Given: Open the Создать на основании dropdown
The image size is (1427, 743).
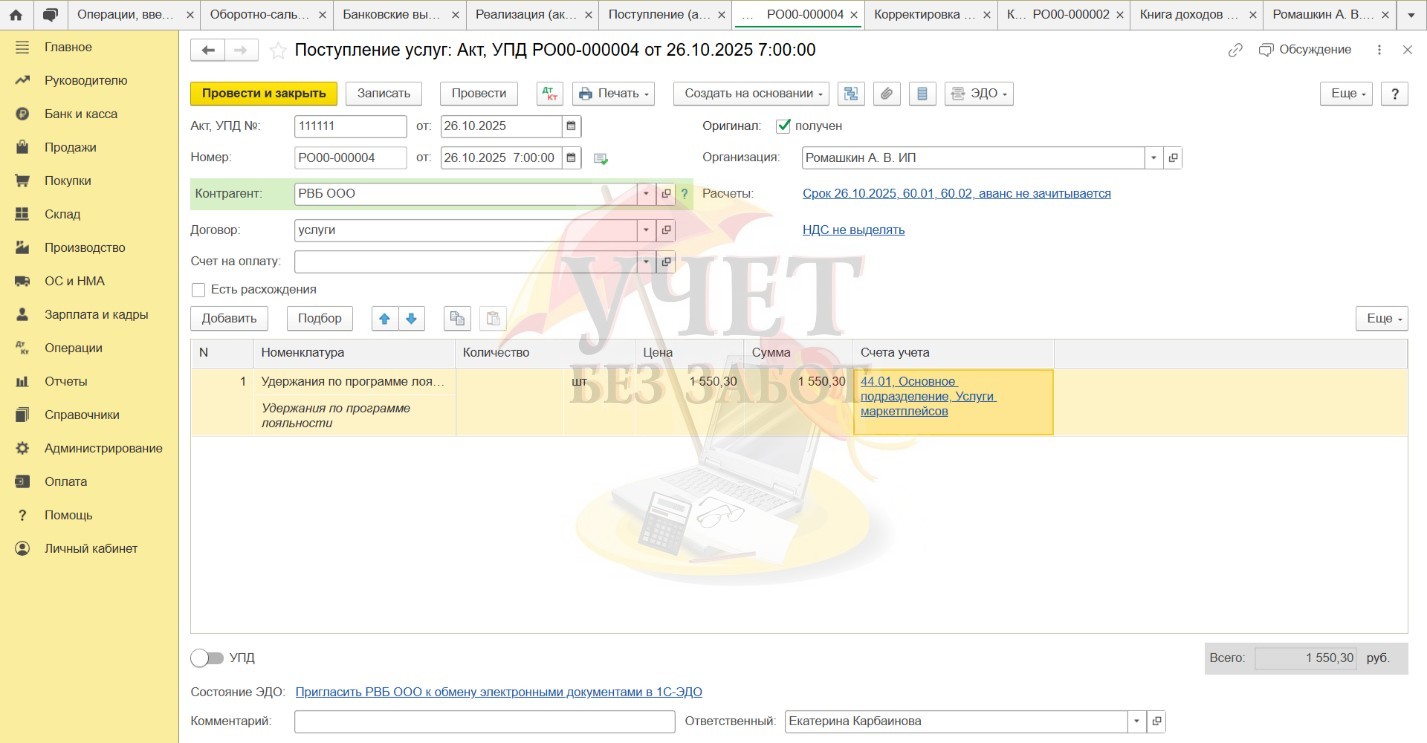Looking at the screenshot, I should [755, 93].
